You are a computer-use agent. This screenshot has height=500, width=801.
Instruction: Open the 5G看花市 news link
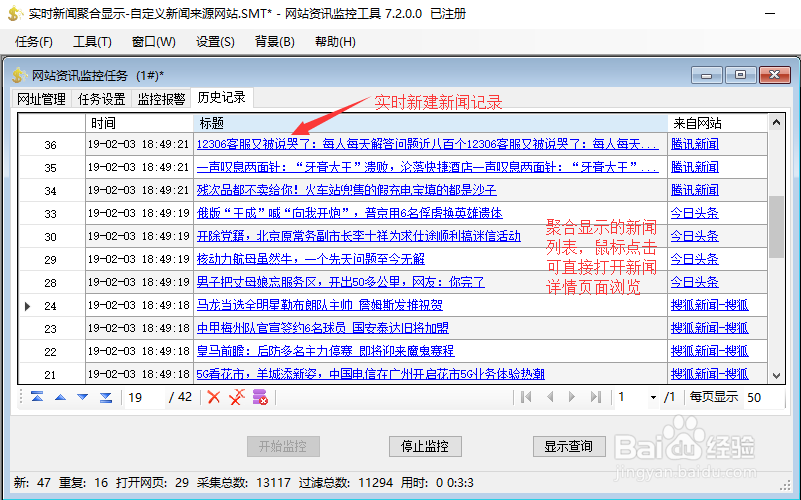click(x=371, y=374)
